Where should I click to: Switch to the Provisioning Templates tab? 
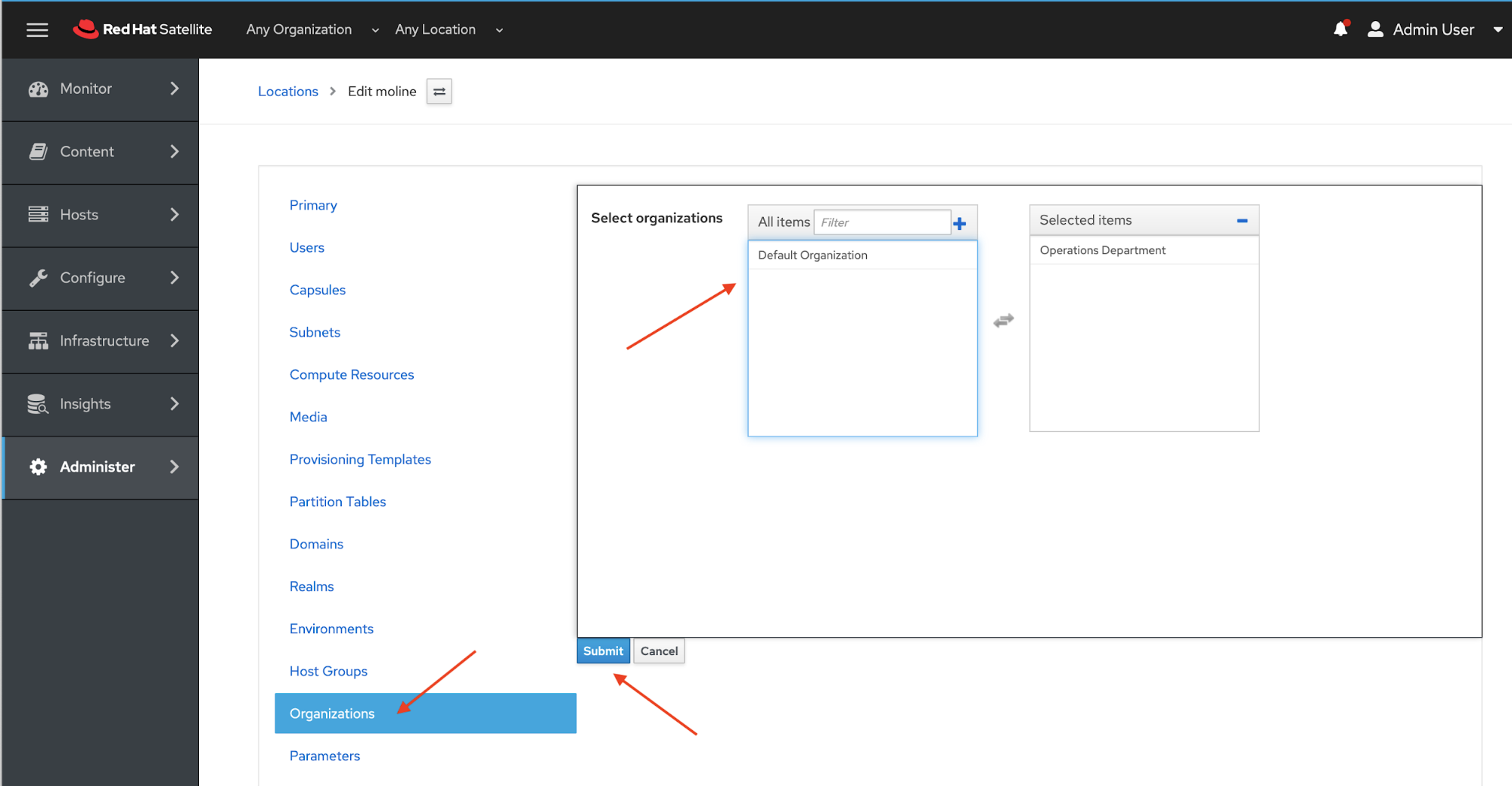tap(360, 459)
